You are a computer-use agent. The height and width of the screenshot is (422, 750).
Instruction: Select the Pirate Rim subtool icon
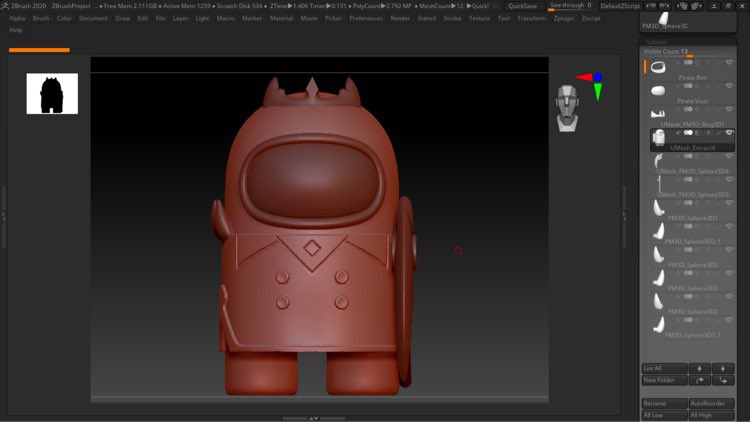point(658,67)
